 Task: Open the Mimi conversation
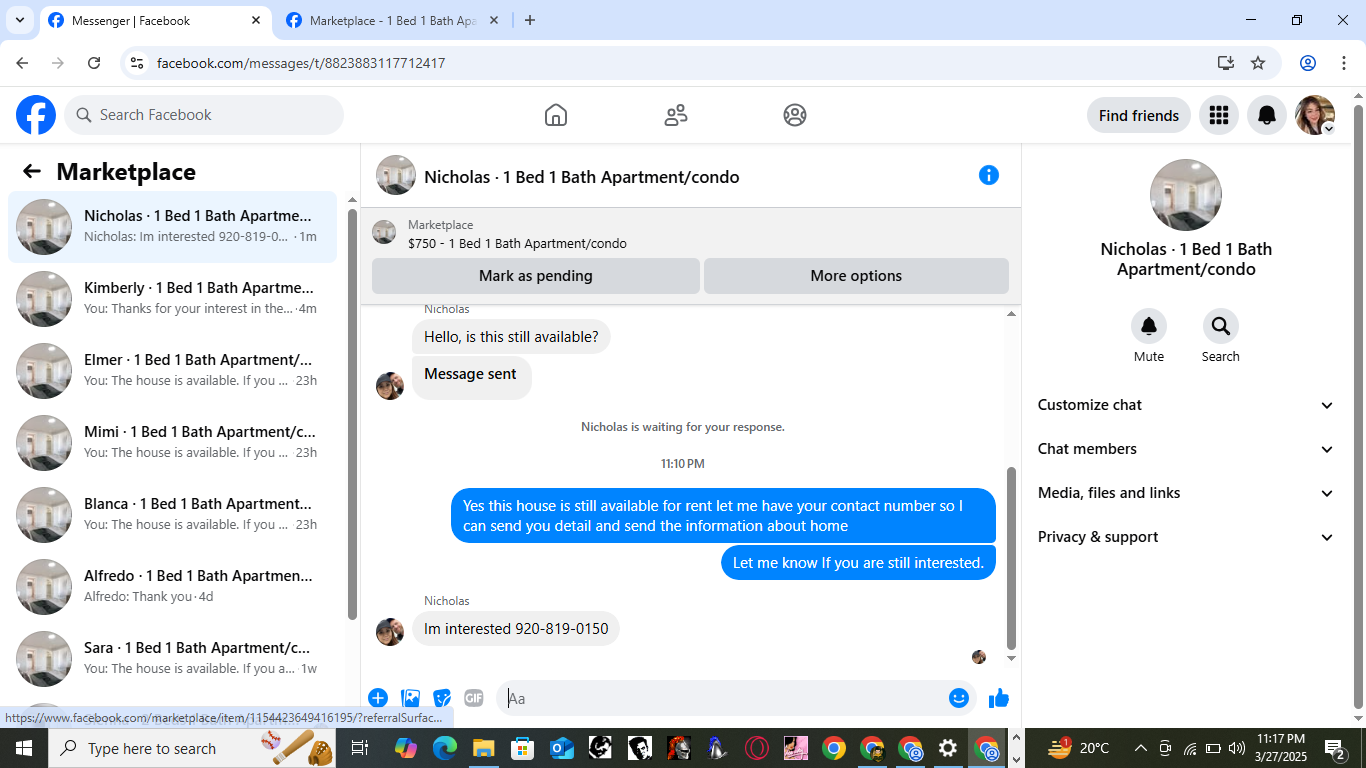pos(173,442)
